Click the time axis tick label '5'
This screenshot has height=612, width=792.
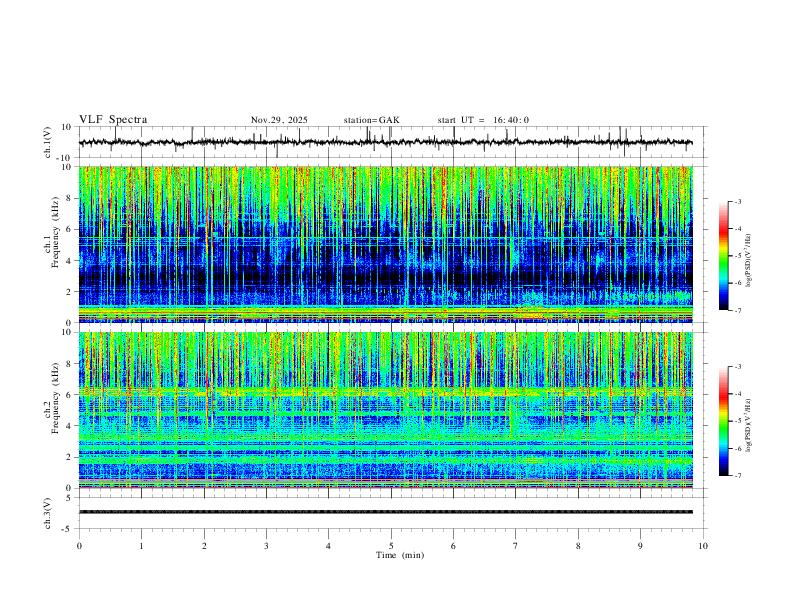391,546
